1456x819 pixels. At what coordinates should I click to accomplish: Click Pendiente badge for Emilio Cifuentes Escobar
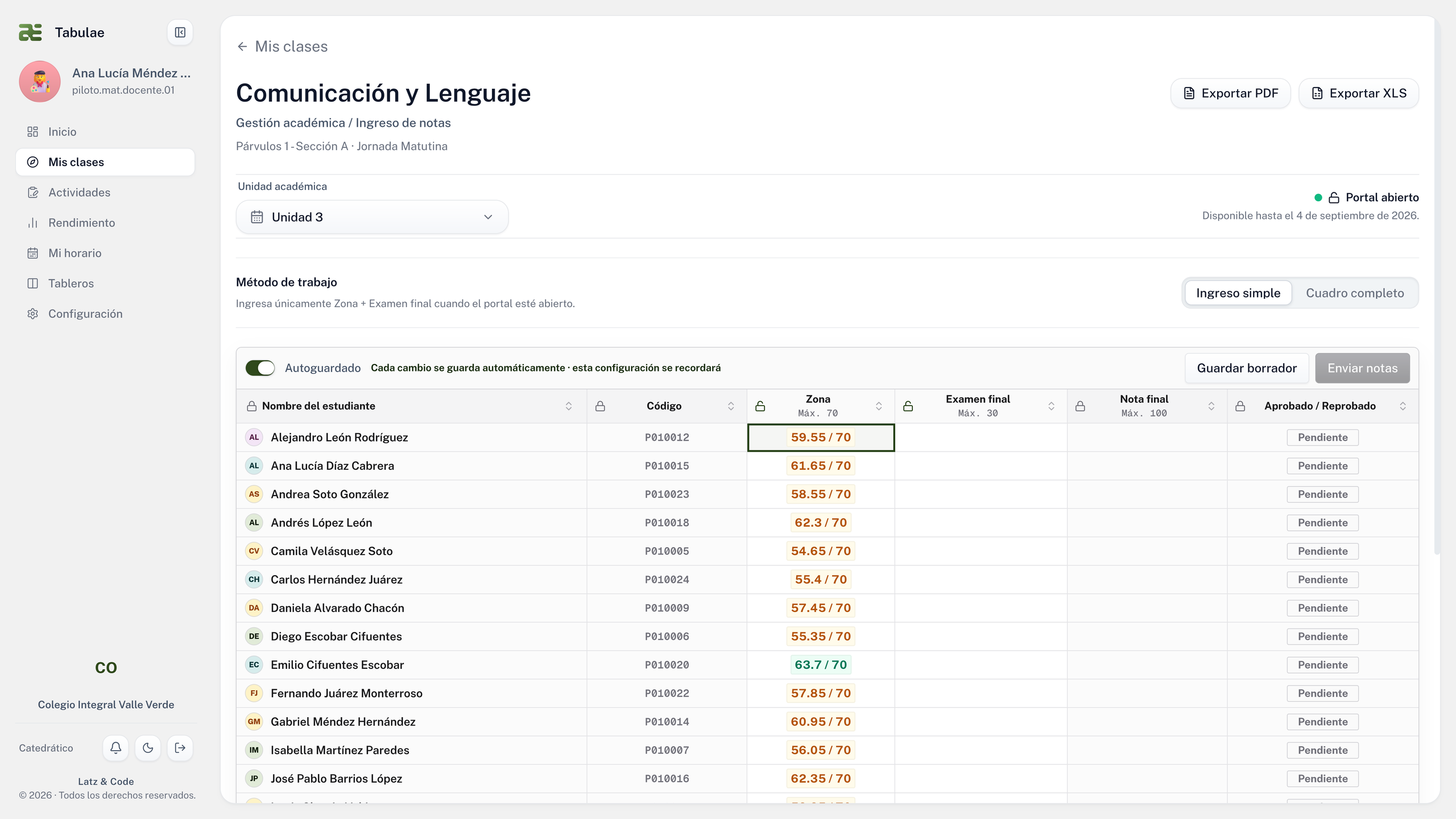tap(1322, 665)
